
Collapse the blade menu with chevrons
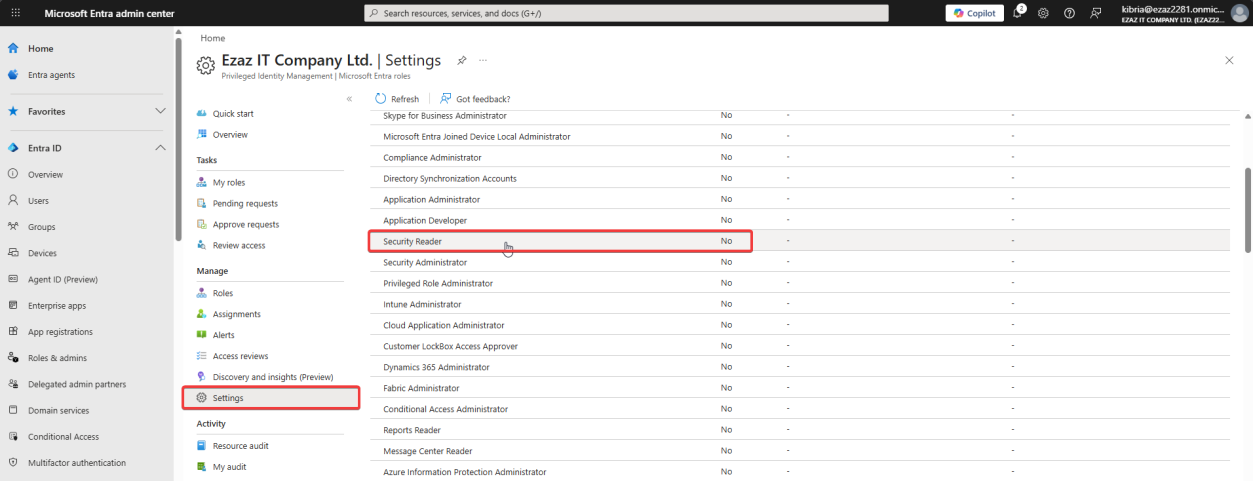(x=349, y=99)
